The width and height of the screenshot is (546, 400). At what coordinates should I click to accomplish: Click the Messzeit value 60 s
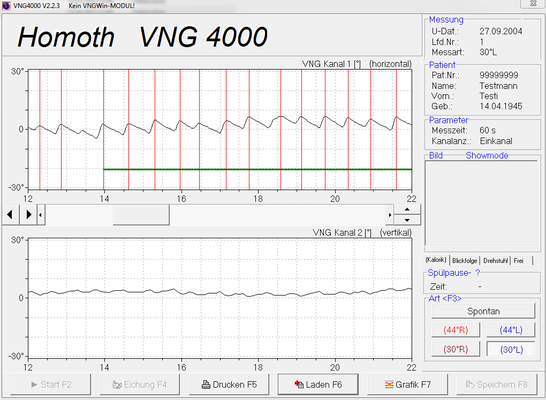488,130
